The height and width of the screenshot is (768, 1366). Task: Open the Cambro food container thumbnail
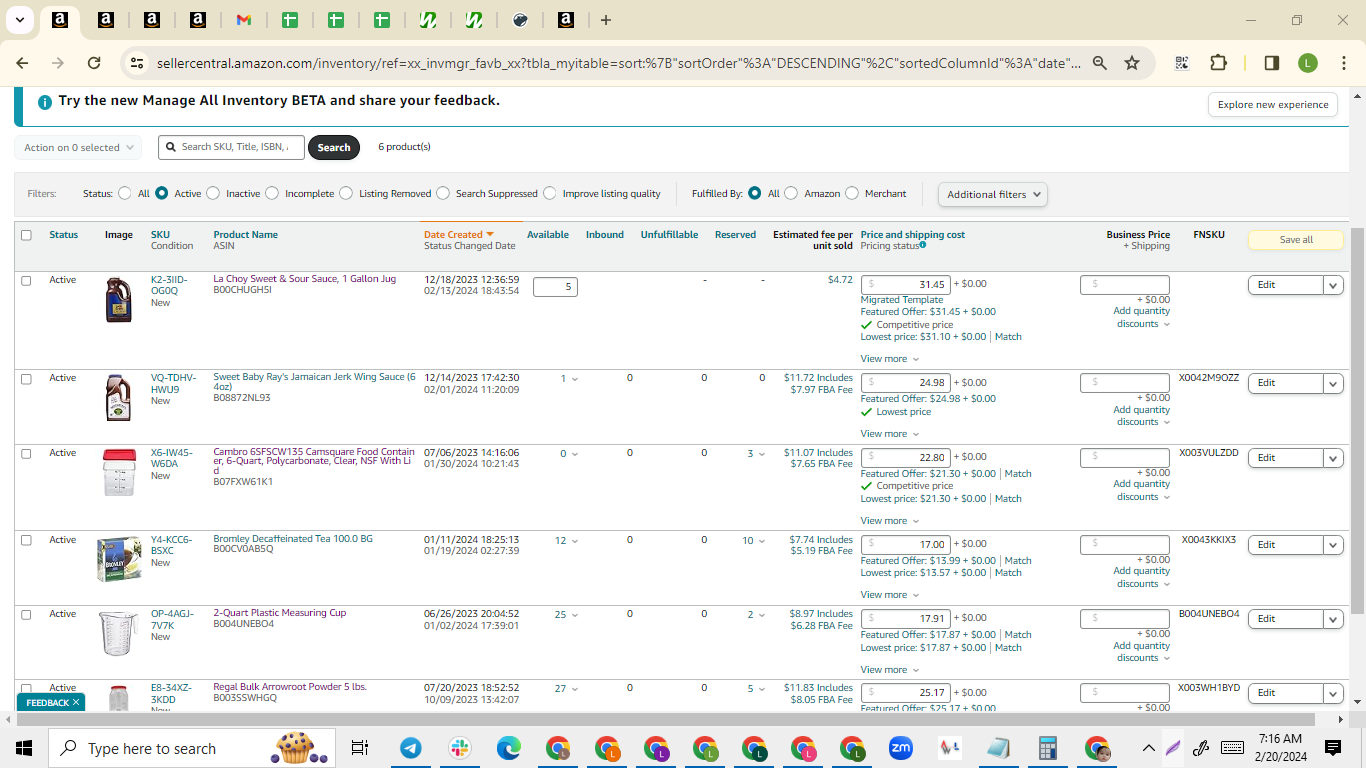pyautogui.click(x=118, y=473)
